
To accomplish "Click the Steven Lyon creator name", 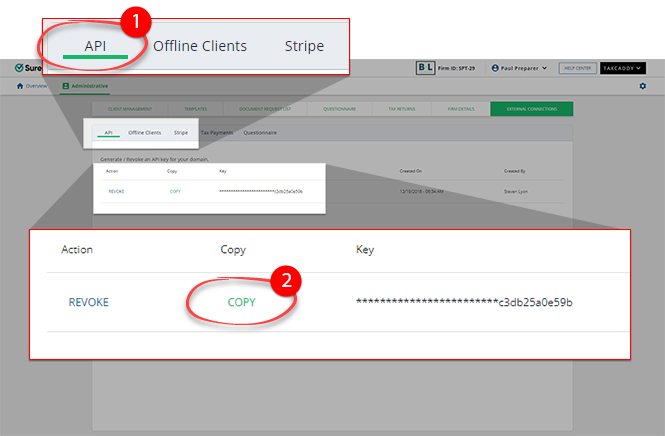I will pos(516,191).
